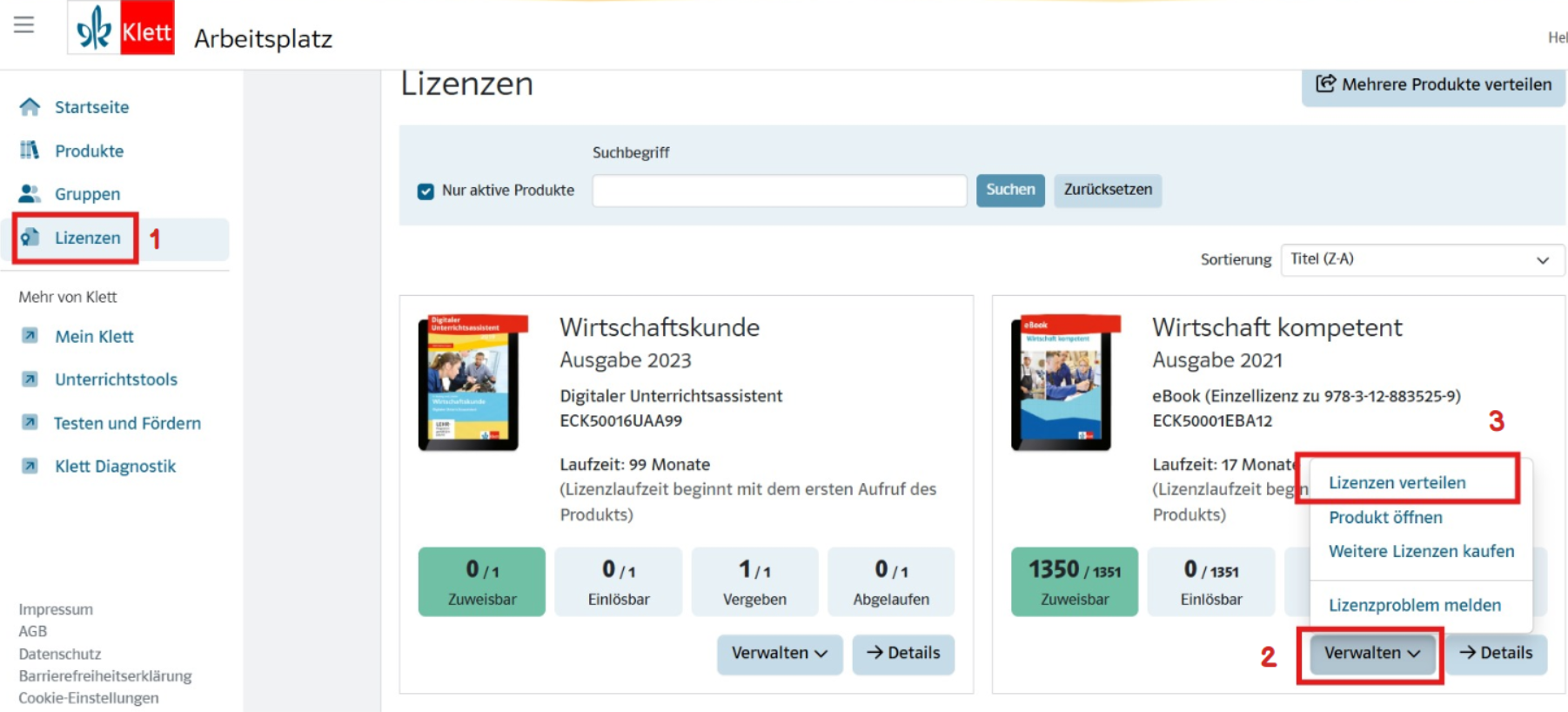Choose Produkt öffnen menu entry
This screenshot has height=712, width=1568.
pos(1385,518)
